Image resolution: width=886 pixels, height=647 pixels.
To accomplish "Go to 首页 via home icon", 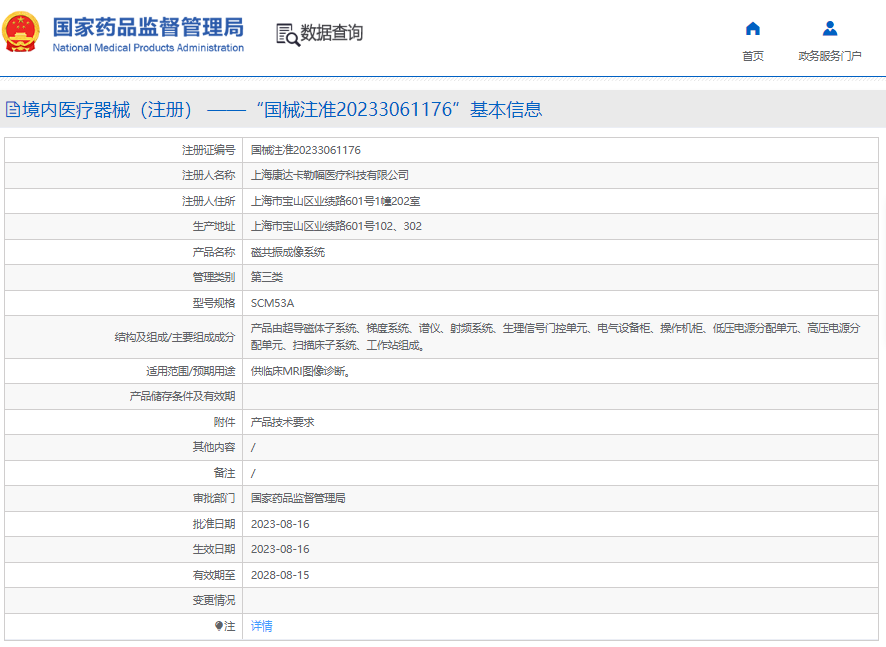I will (753, 28).
